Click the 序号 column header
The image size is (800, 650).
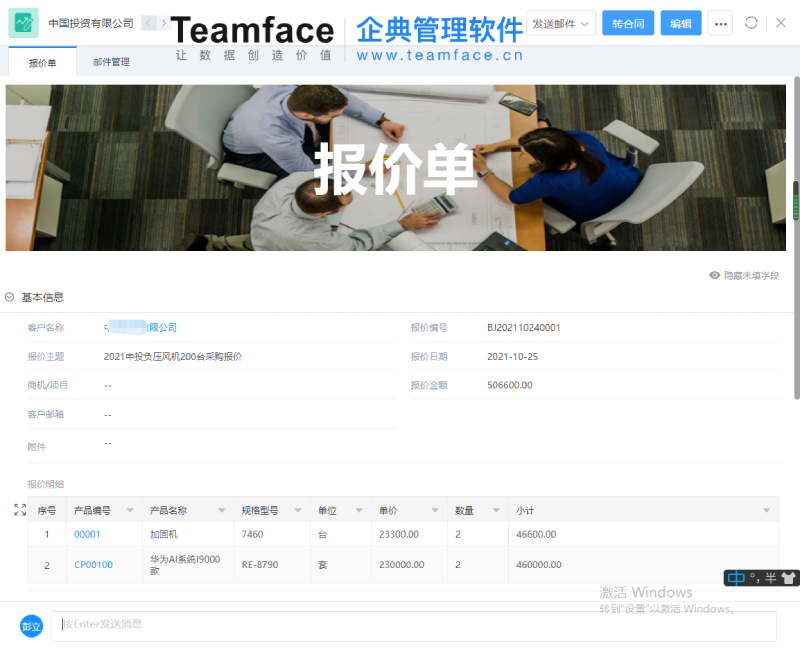coord(47,510)
